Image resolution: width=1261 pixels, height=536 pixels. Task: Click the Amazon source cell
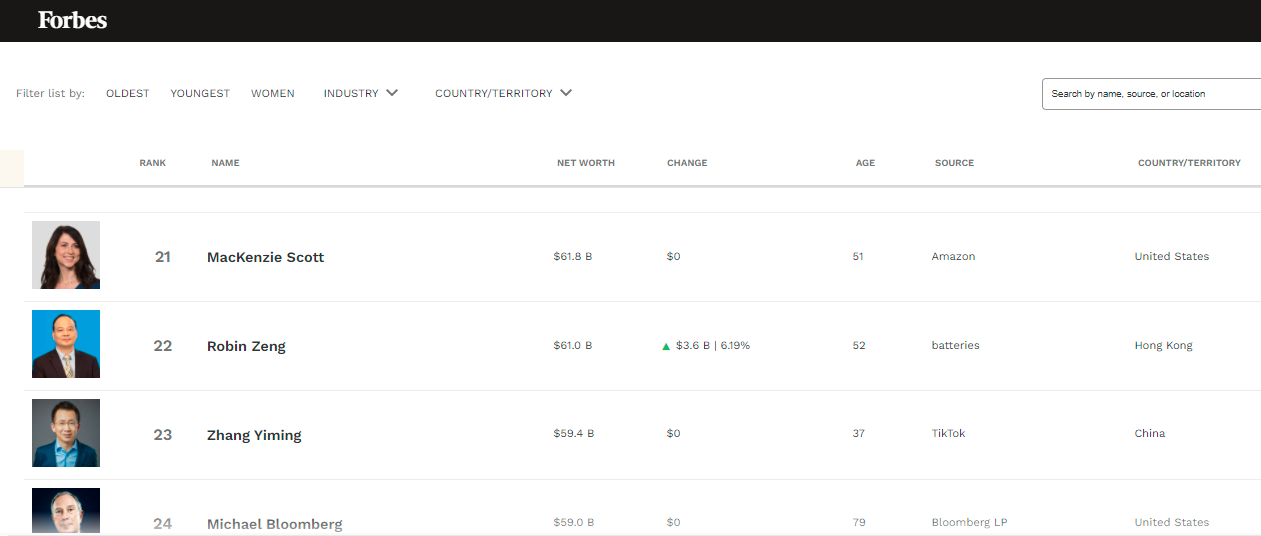point(953,257)
